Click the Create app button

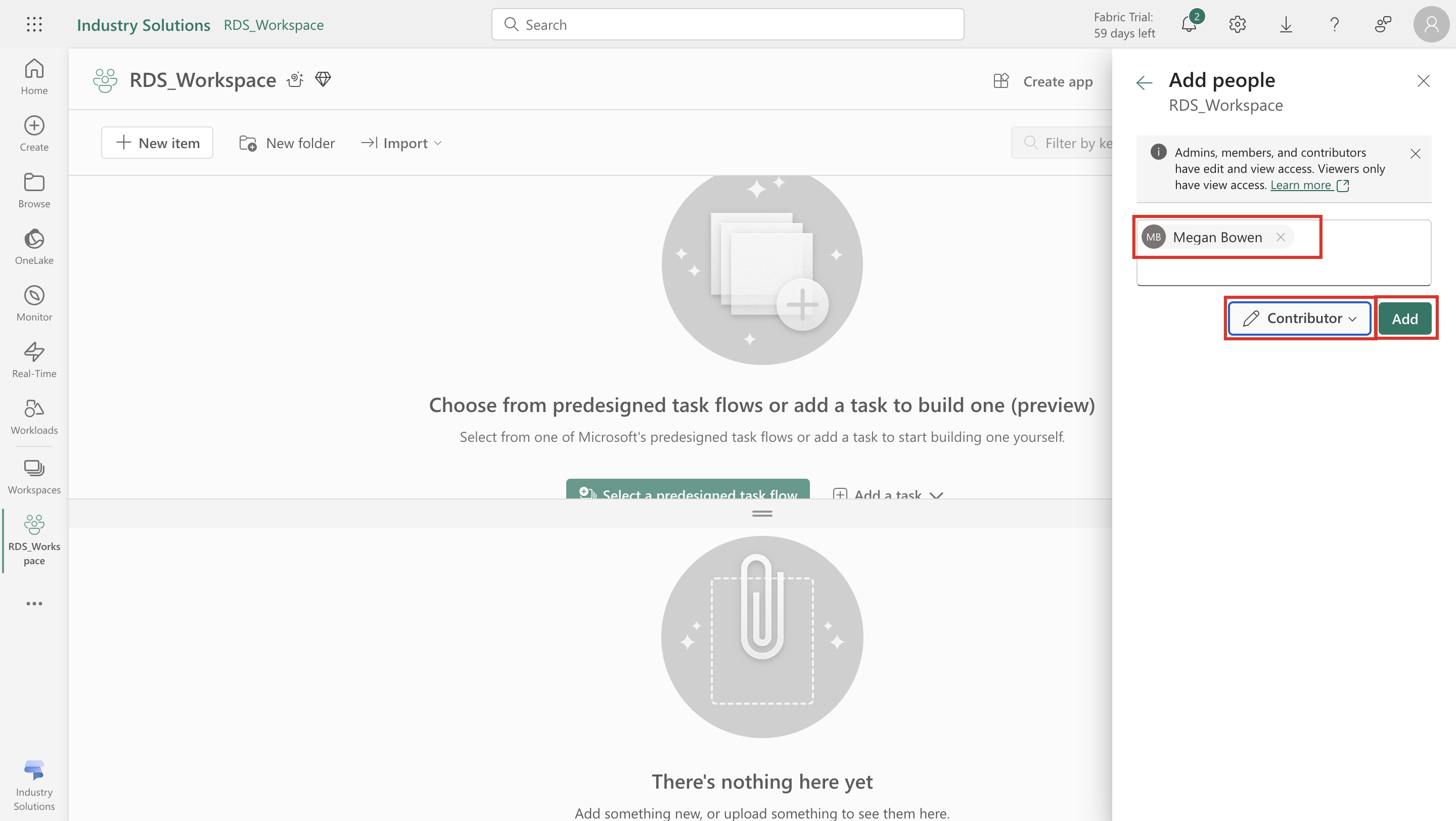[x=1043, y=81]
